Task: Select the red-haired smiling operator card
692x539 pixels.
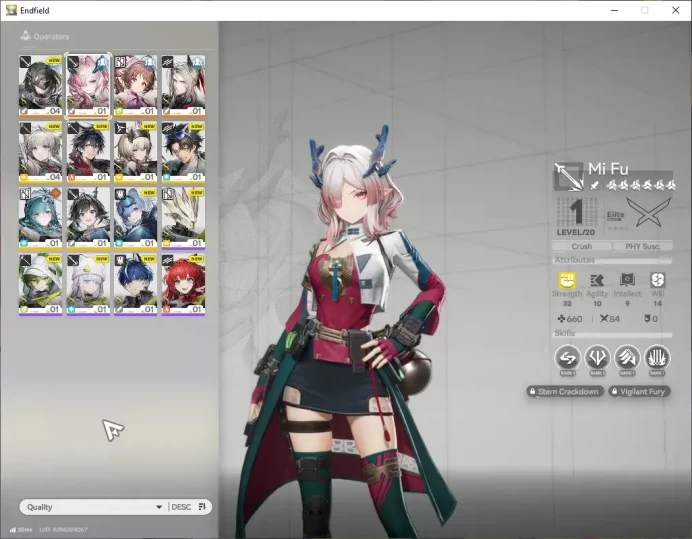Action: pos(183,284)
